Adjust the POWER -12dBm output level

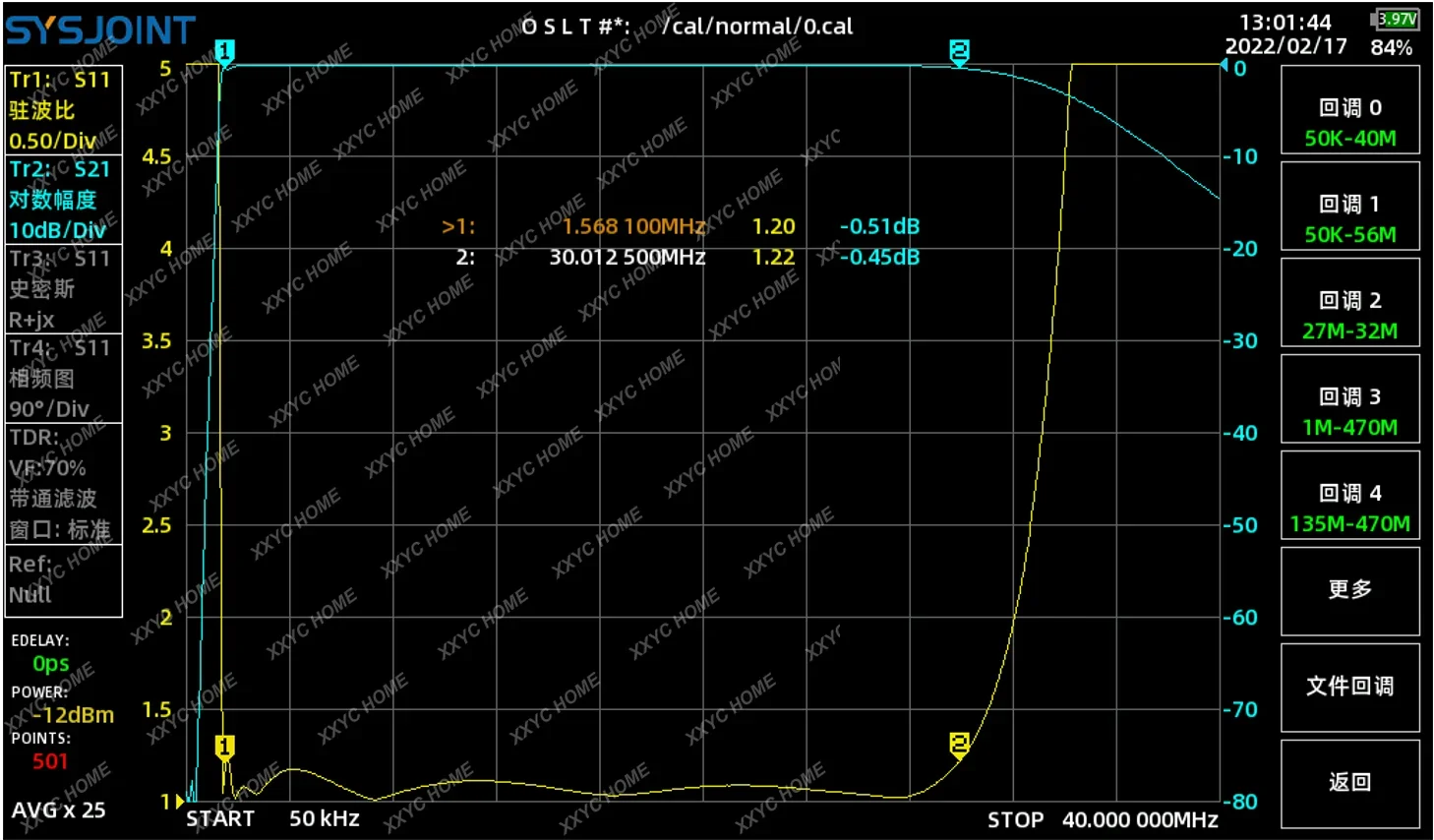coord(59,703)
